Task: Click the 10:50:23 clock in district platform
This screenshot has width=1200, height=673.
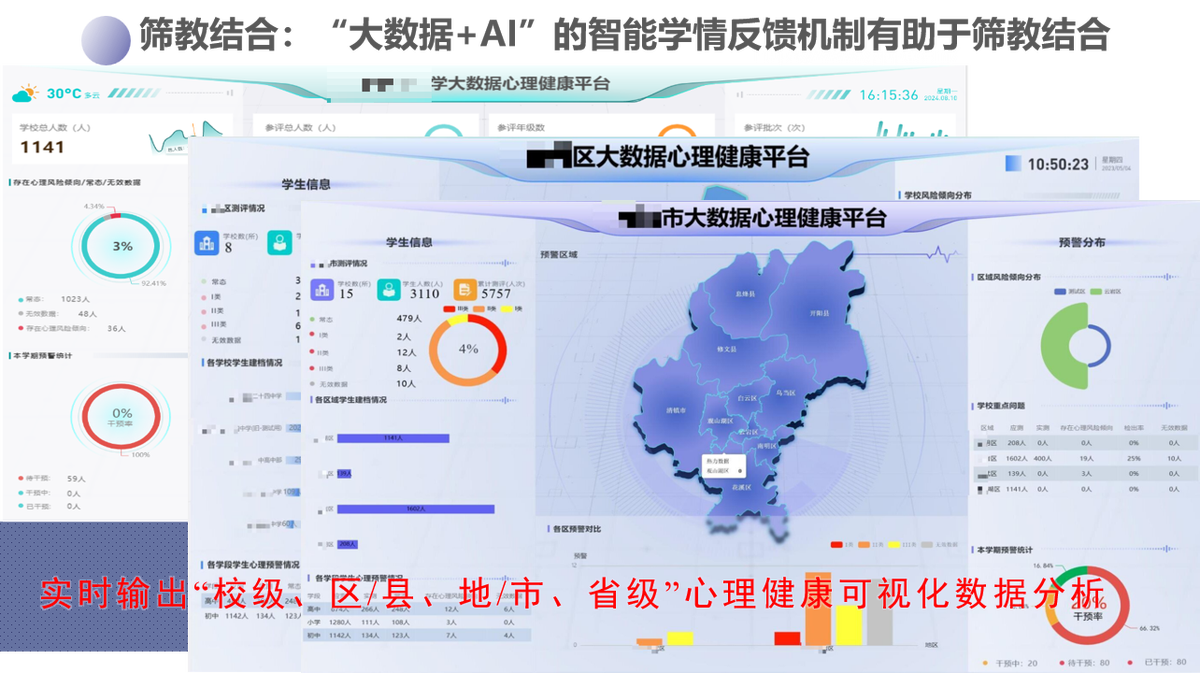Action: pos(1058,164)
